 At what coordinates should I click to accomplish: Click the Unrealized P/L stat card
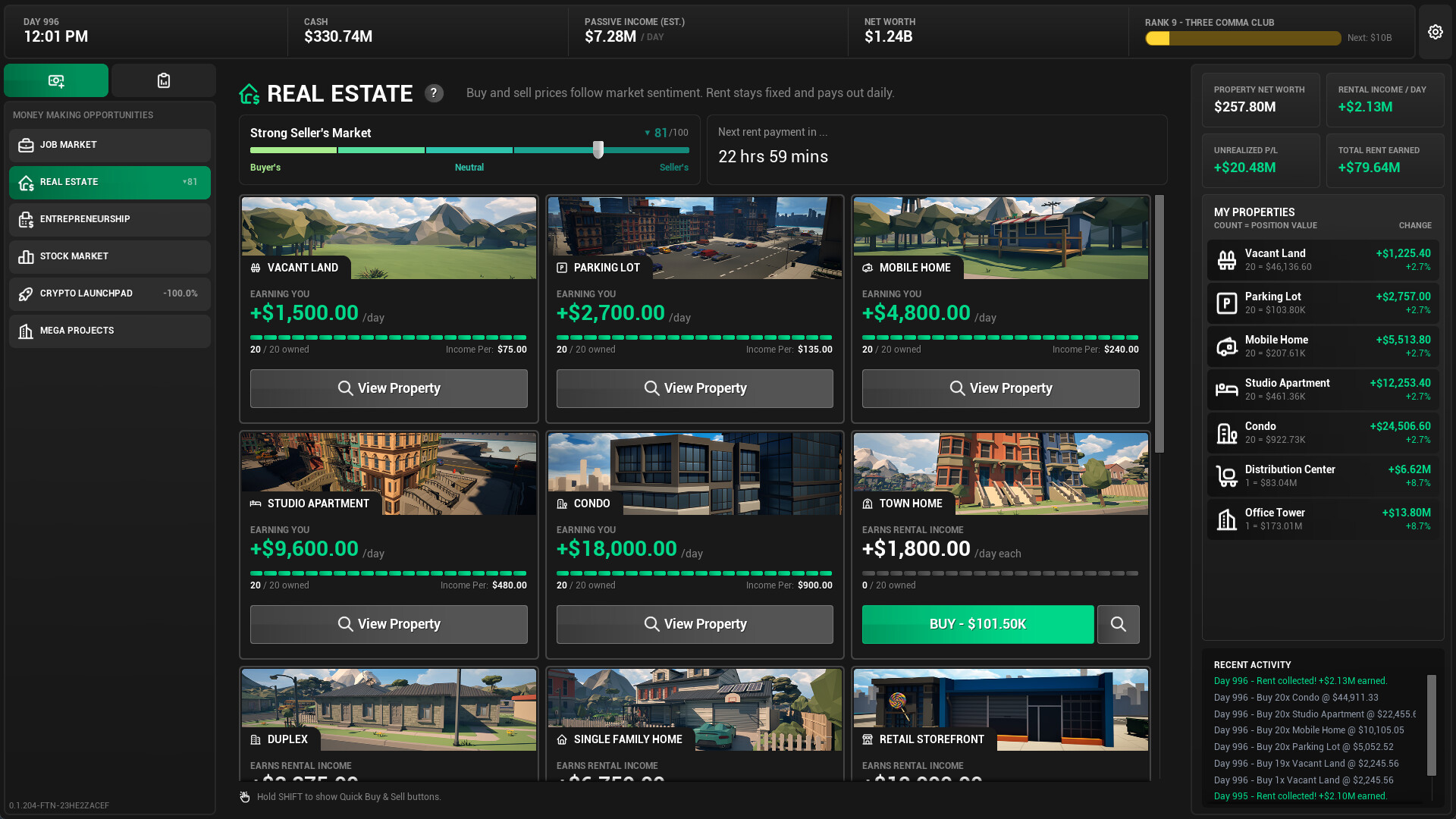coord(1261,161)
